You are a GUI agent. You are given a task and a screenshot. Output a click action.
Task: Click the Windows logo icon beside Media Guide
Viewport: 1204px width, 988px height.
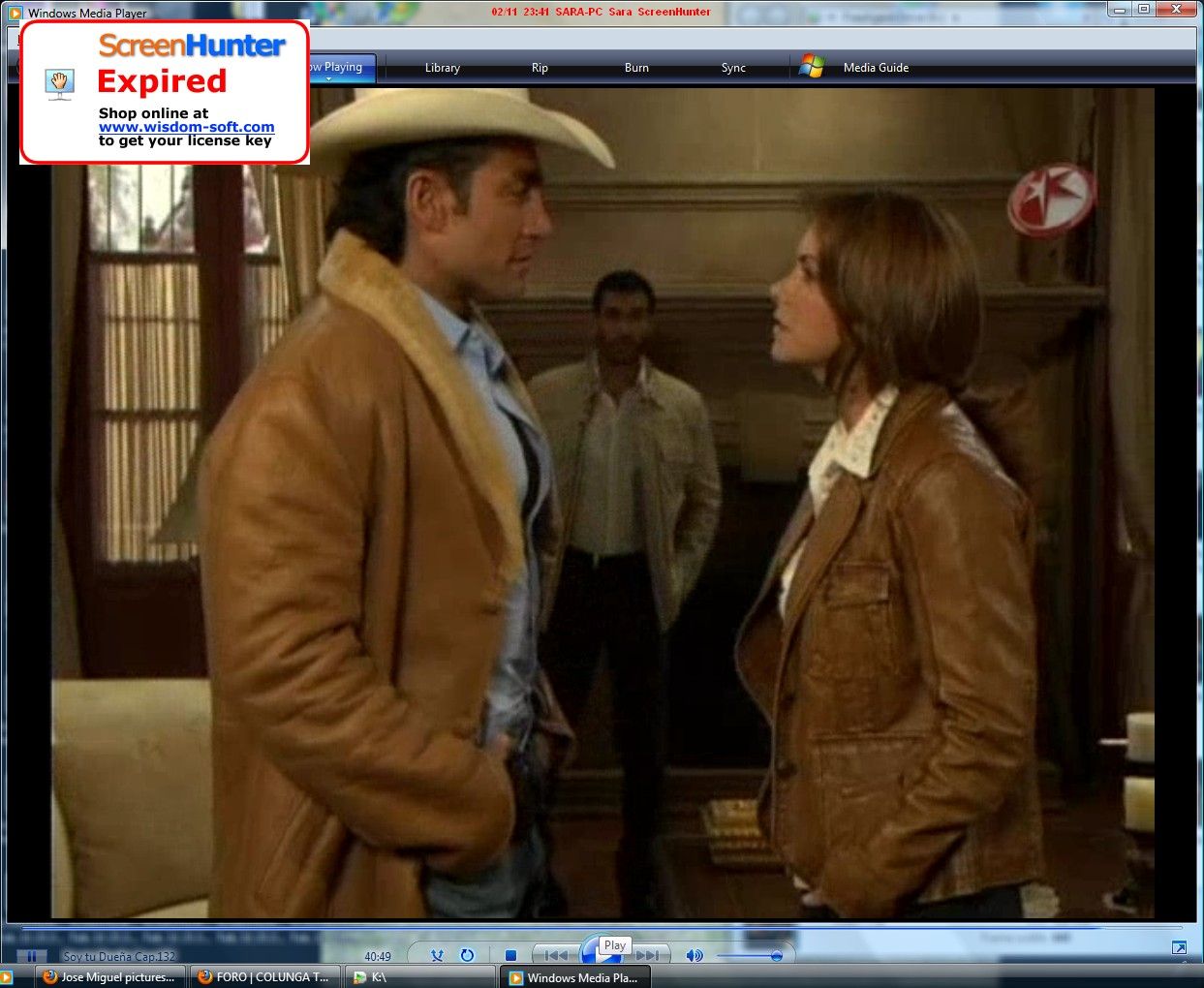click(x=812, y=67)
